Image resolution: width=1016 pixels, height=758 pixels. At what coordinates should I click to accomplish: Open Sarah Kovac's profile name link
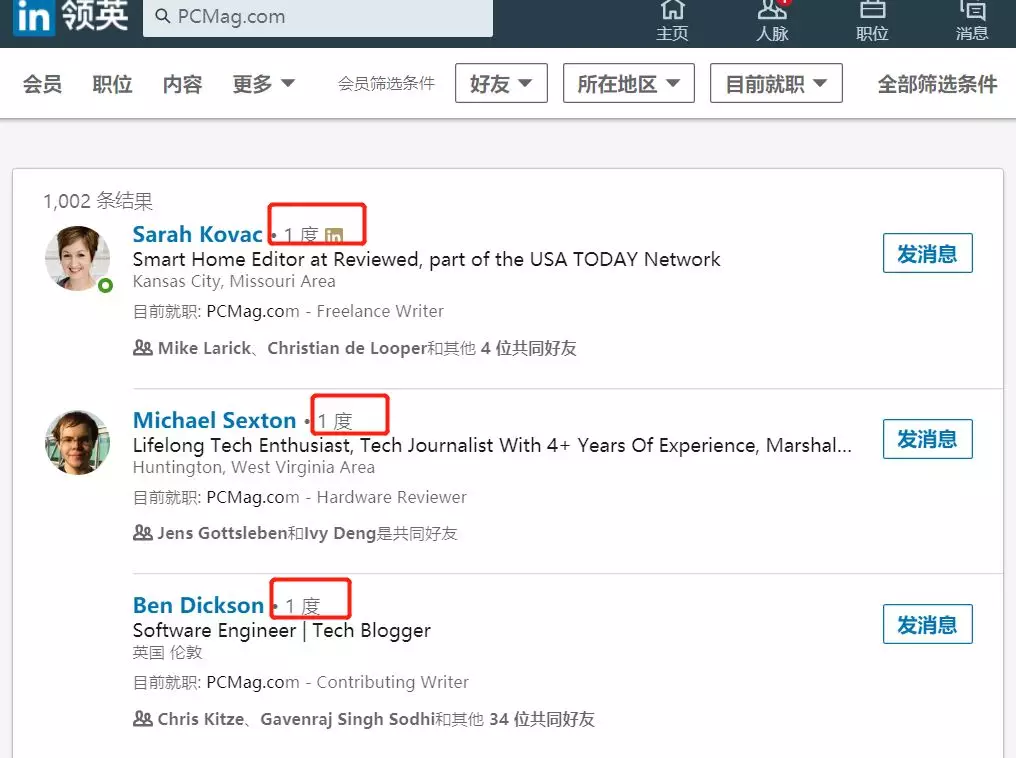(x=198, y=234)
